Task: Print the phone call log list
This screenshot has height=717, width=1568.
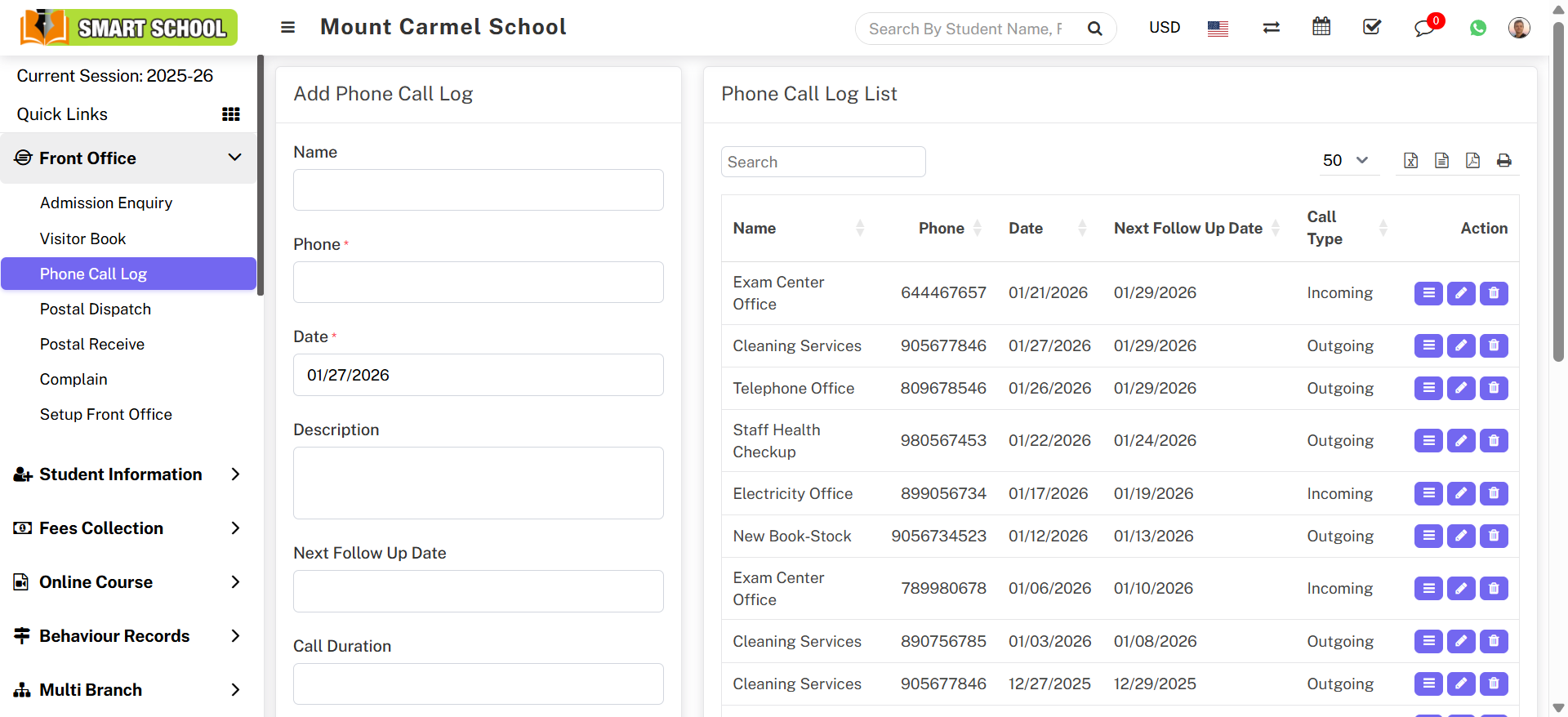Action: [x=1503, y=161]
